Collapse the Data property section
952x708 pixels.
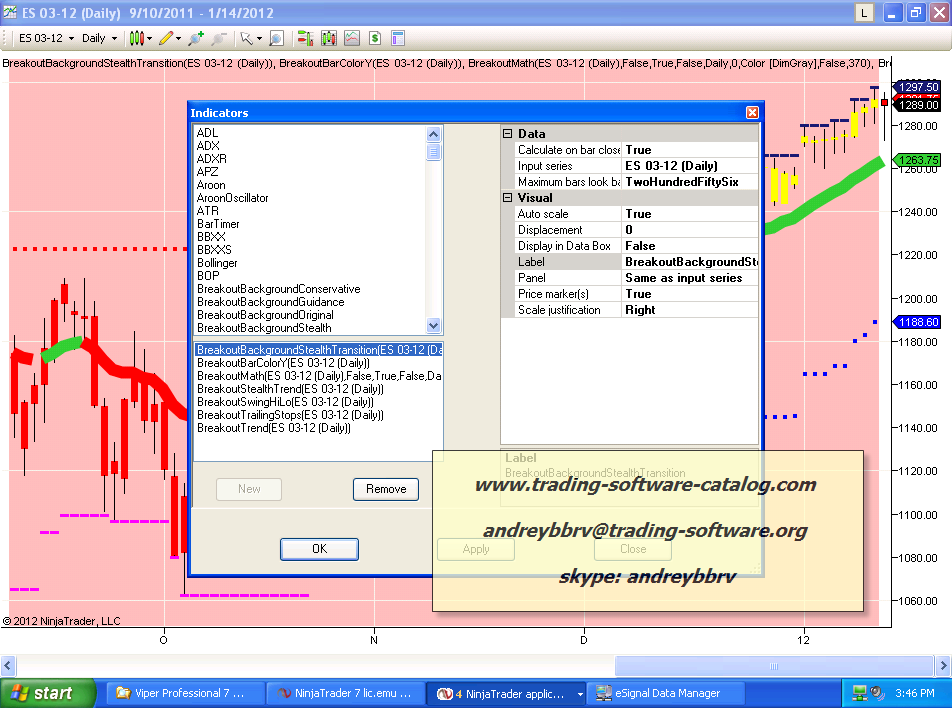coord(507,134)
